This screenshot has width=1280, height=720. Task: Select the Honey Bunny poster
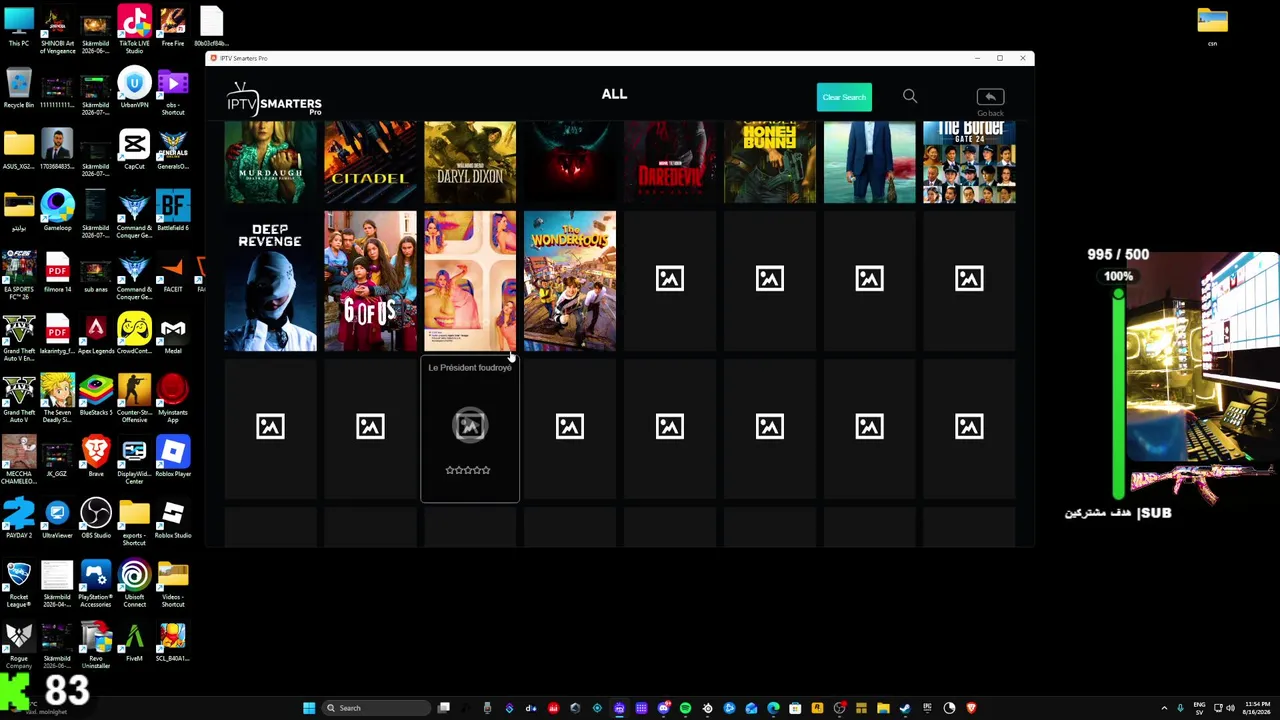click(770, 162)
